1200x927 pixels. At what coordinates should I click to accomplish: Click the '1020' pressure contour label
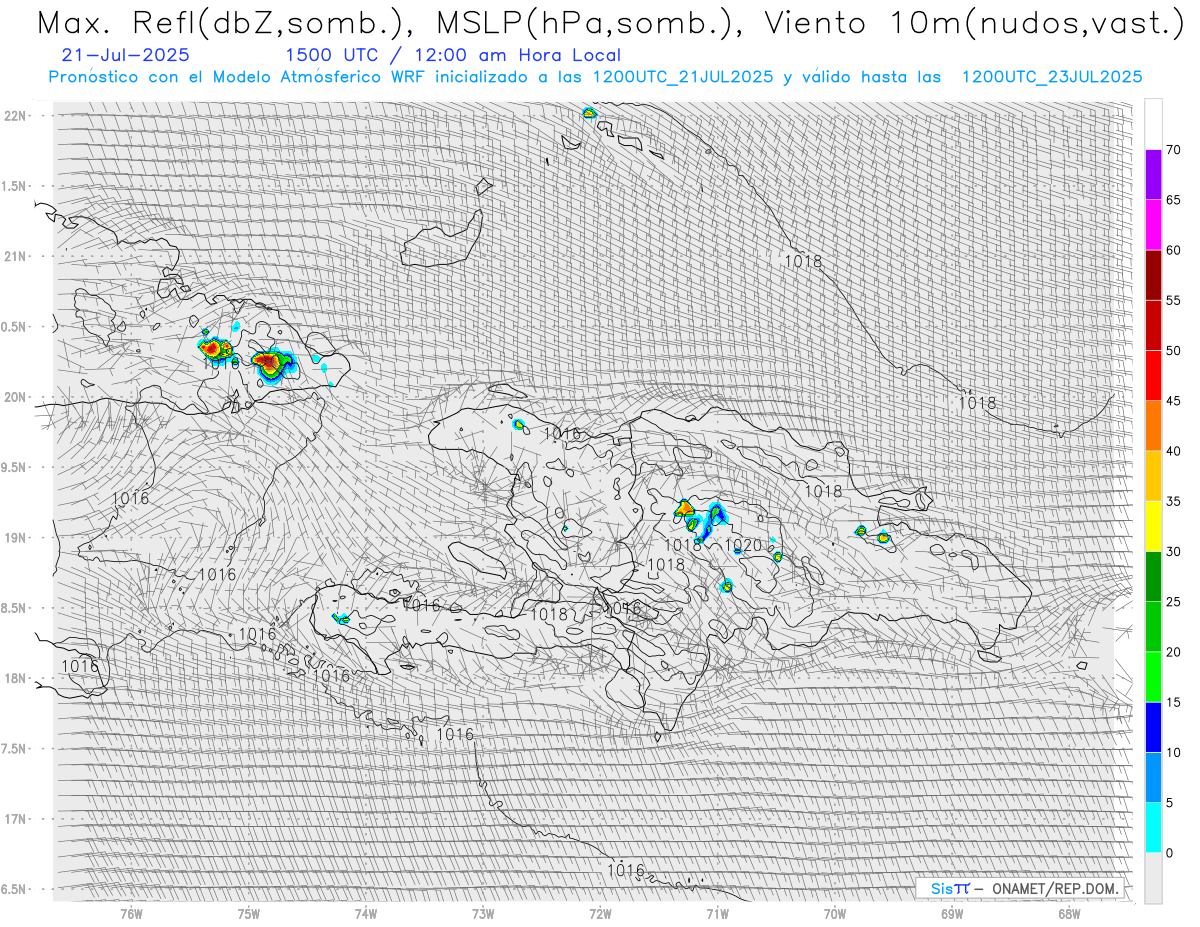point(744,545)
